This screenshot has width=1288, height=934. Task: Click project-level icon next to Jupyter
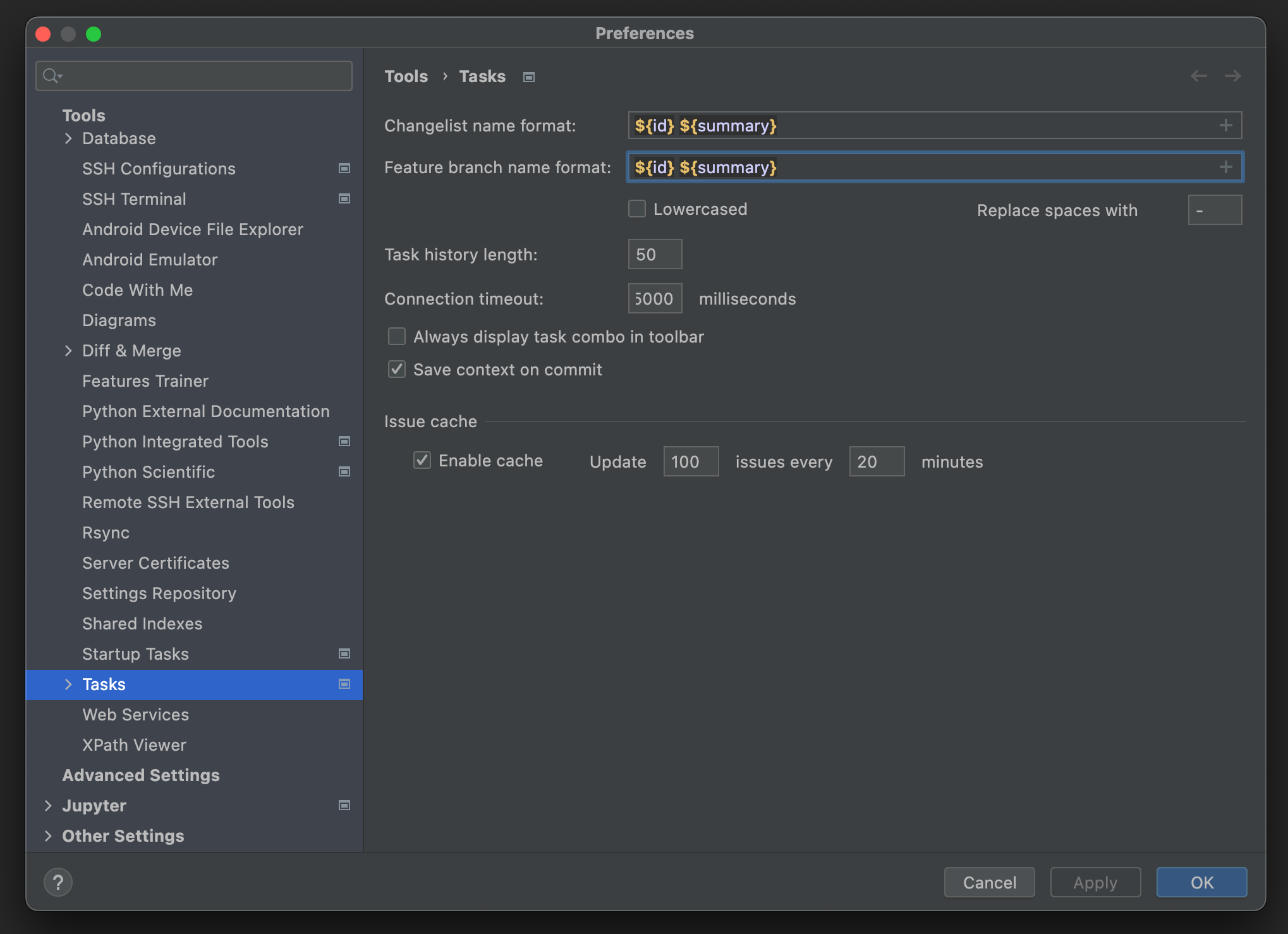pos(344,805)
